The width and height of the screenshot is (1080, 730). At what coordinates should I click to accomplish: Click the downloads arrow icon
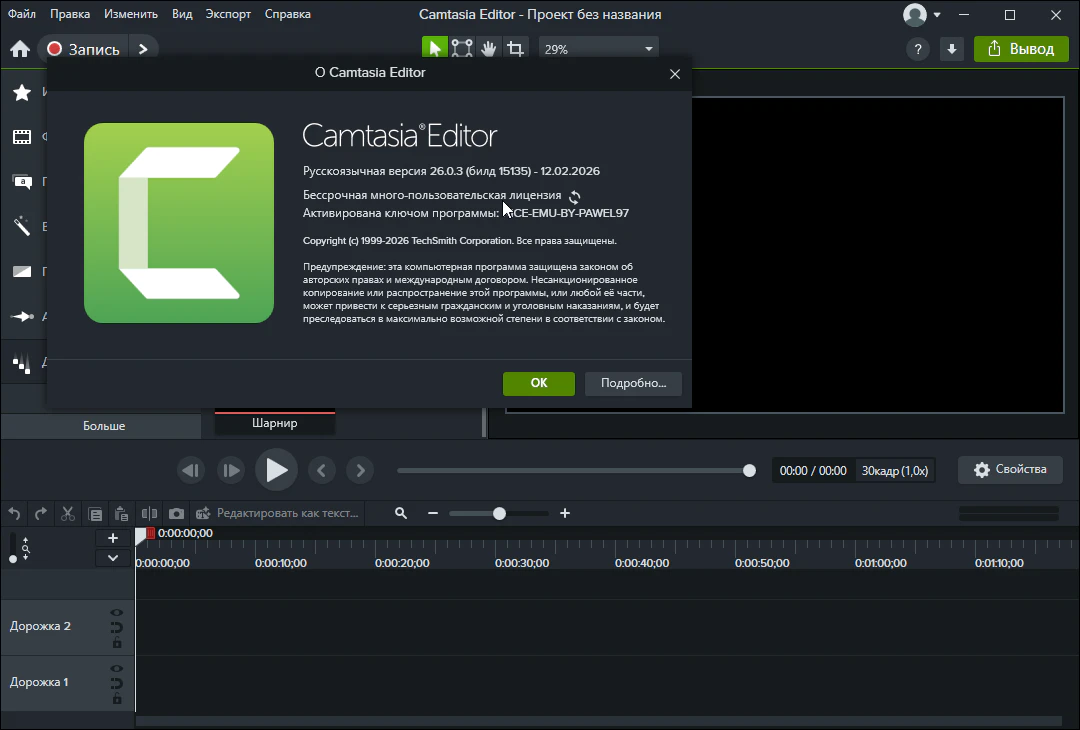[x=951, y=49]
